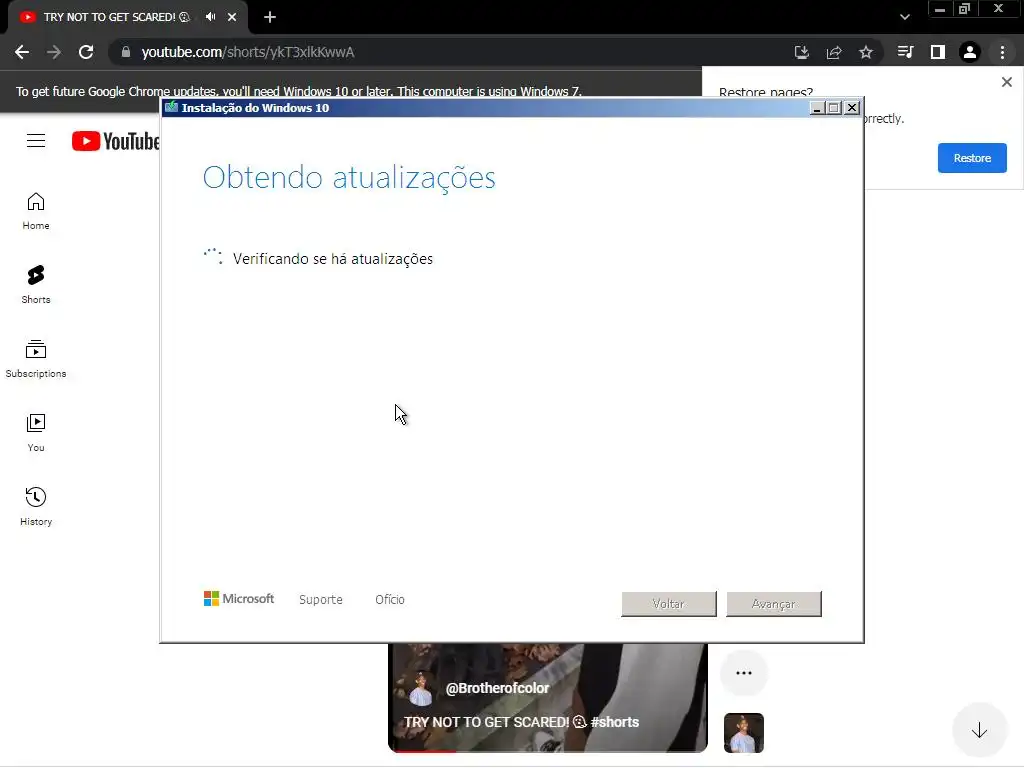Close the YouTube tab
Screen dimensions: 1024x768
pos(232,17)
